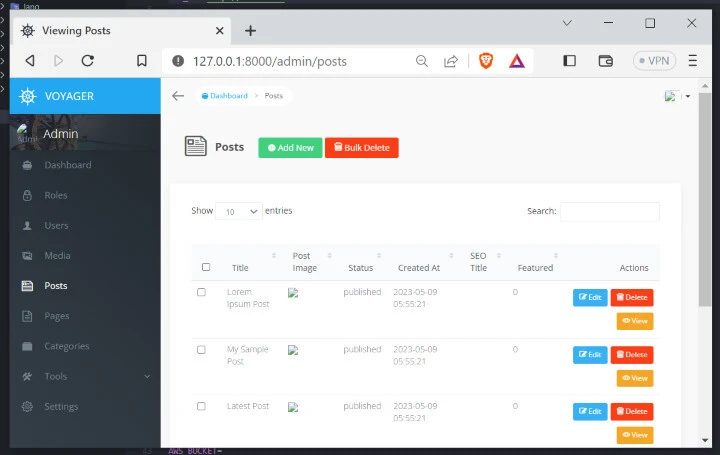View the Latest Post
Image resolution: width=720 pixels, height=455 pixels.
click(x=635, y=435)
